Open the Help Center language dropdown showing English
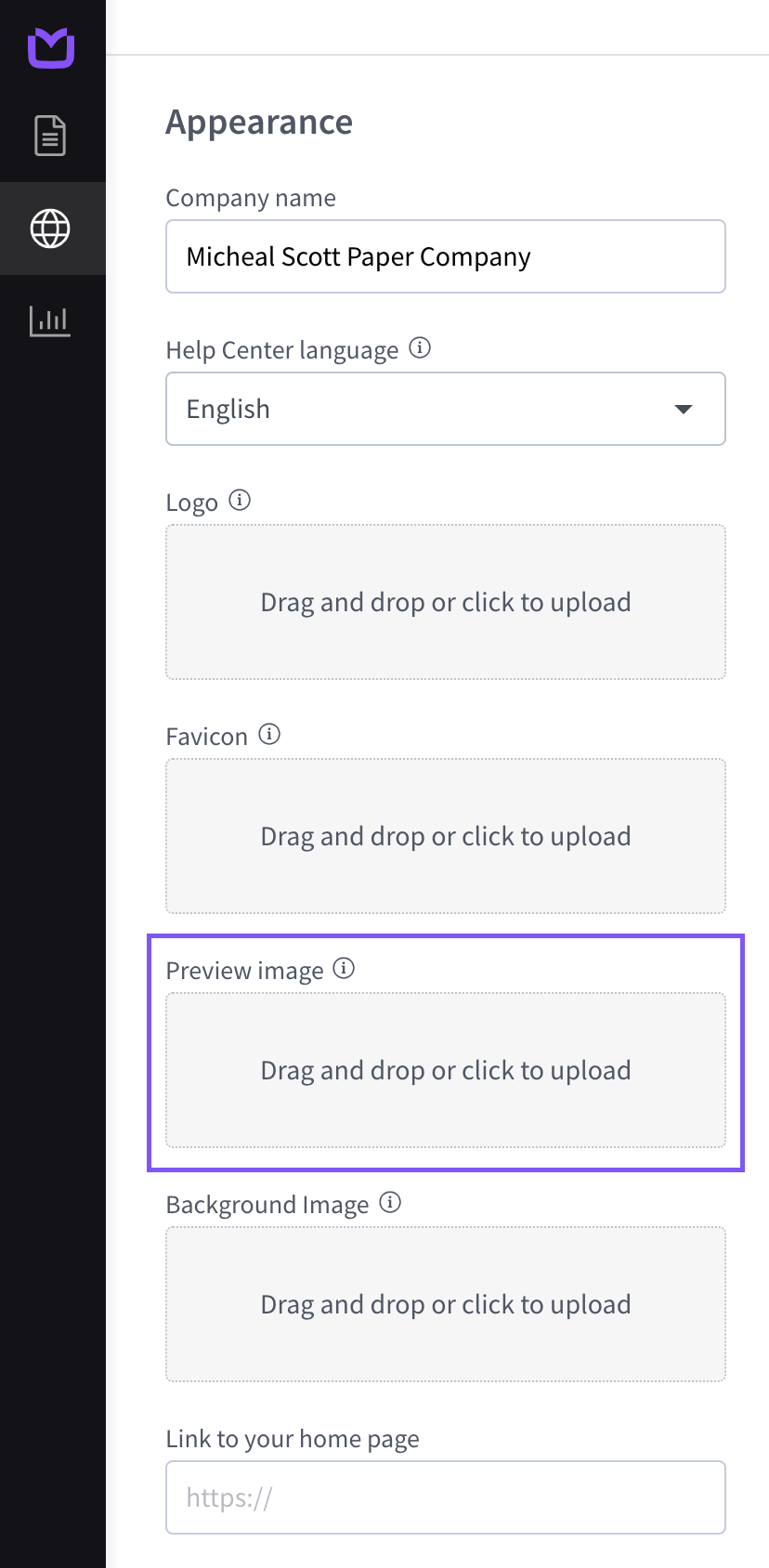This screenshot has height=1568, width=769. (446, 409)
